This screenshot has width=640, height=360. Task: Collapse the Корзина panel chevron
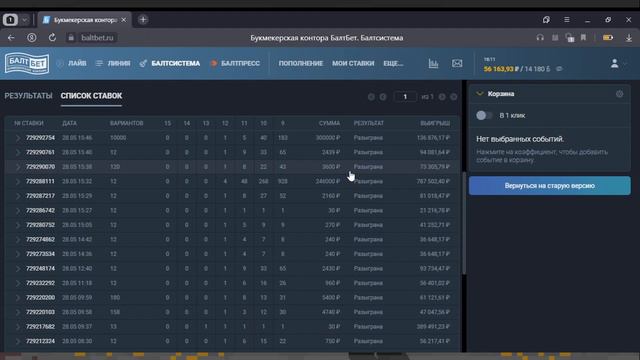pos(480,94)
